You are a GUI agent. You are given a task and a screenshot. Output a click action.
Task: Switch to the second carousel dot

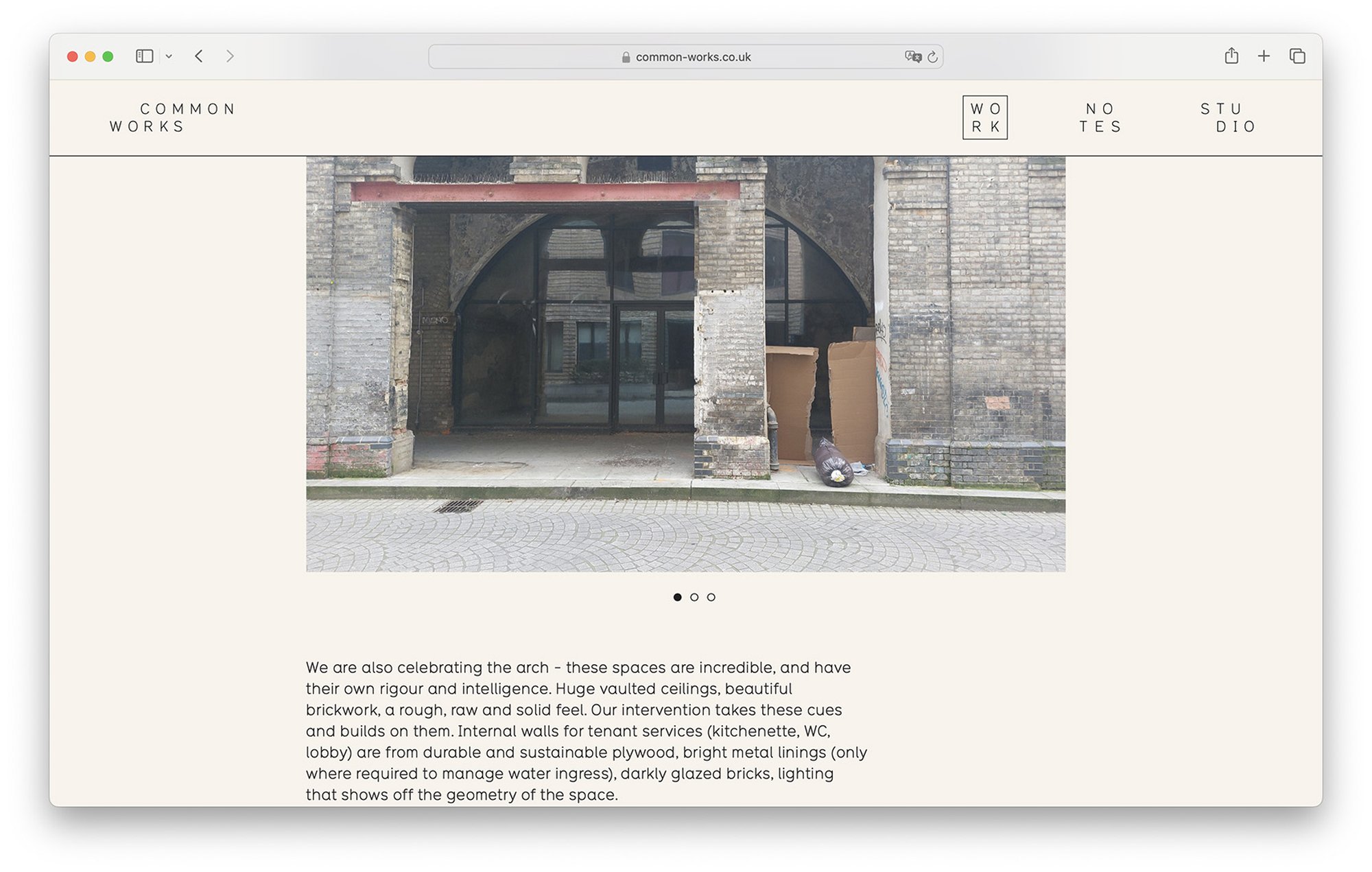(x=694, y=598)
